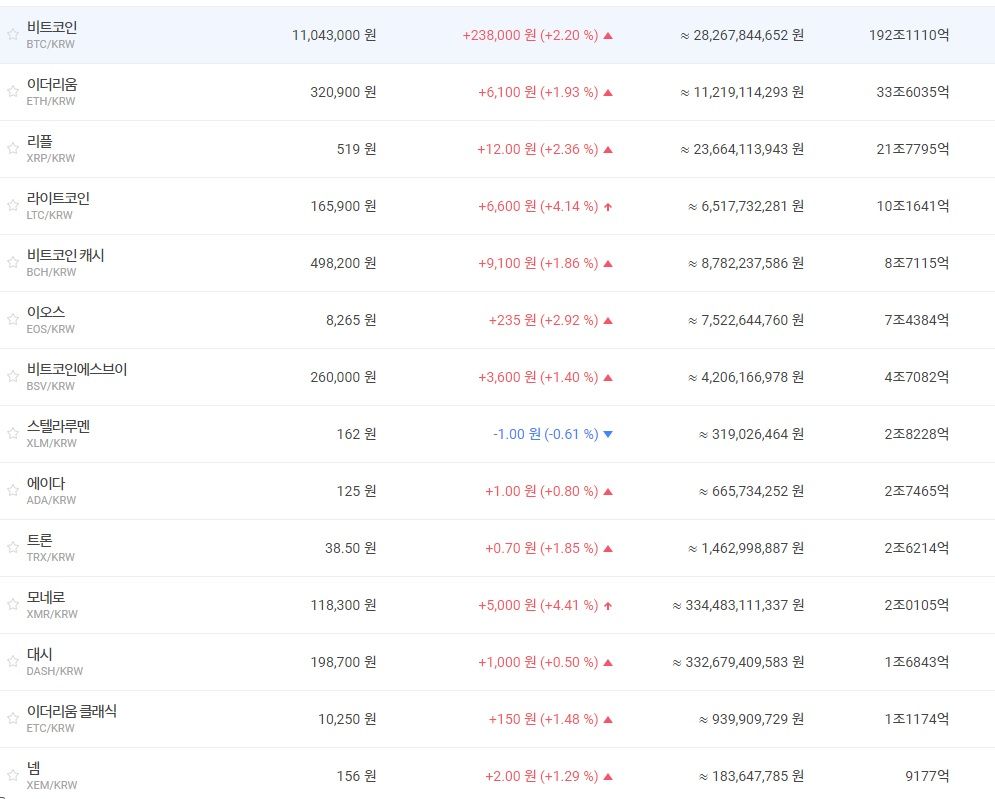Click Ripple market cap 21조7795억
This screenshot has width=995, height=799.
pos(913,149)
